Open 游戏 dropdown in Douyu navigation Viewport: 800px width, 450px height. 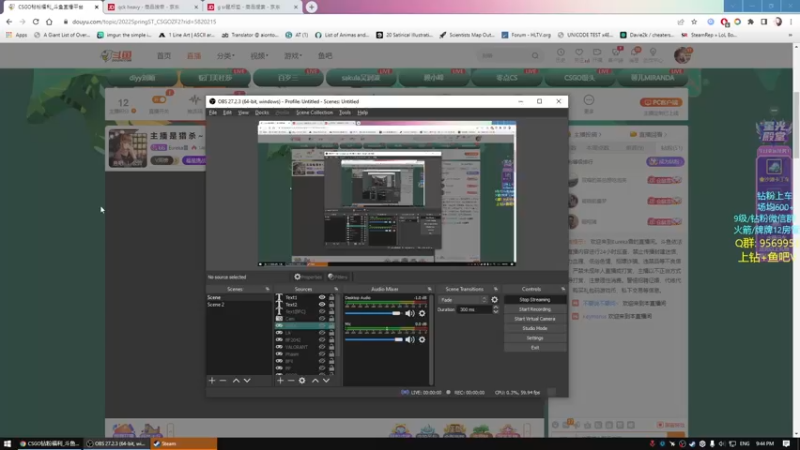click(293, 56)
